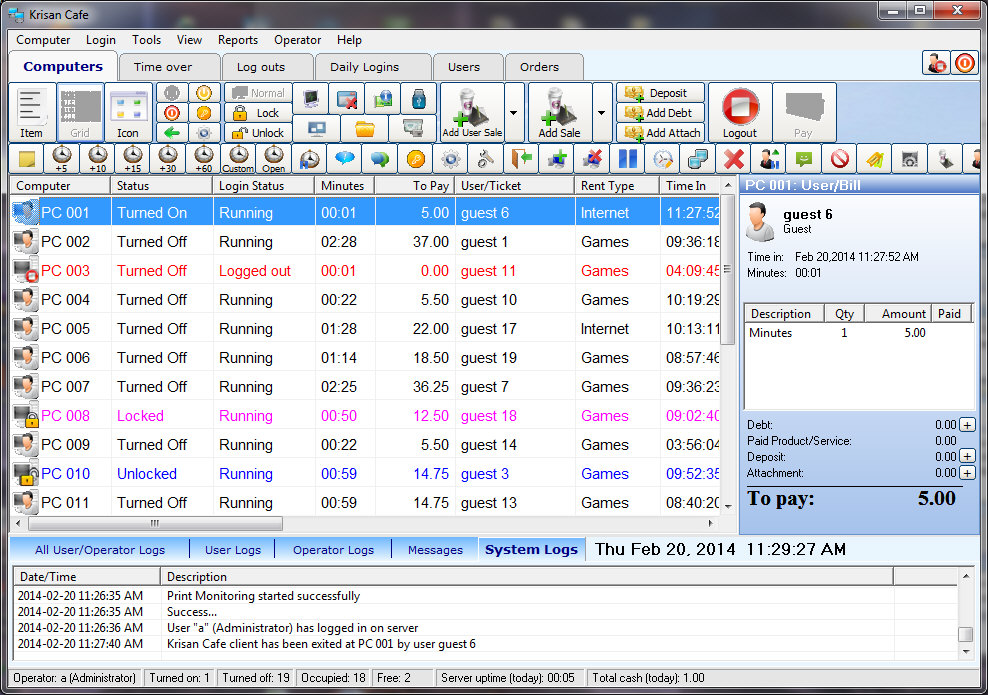The height and width of the screenshot is (695, 988).
Task: Click the Add User Sale button
Action: coord(472,113)
